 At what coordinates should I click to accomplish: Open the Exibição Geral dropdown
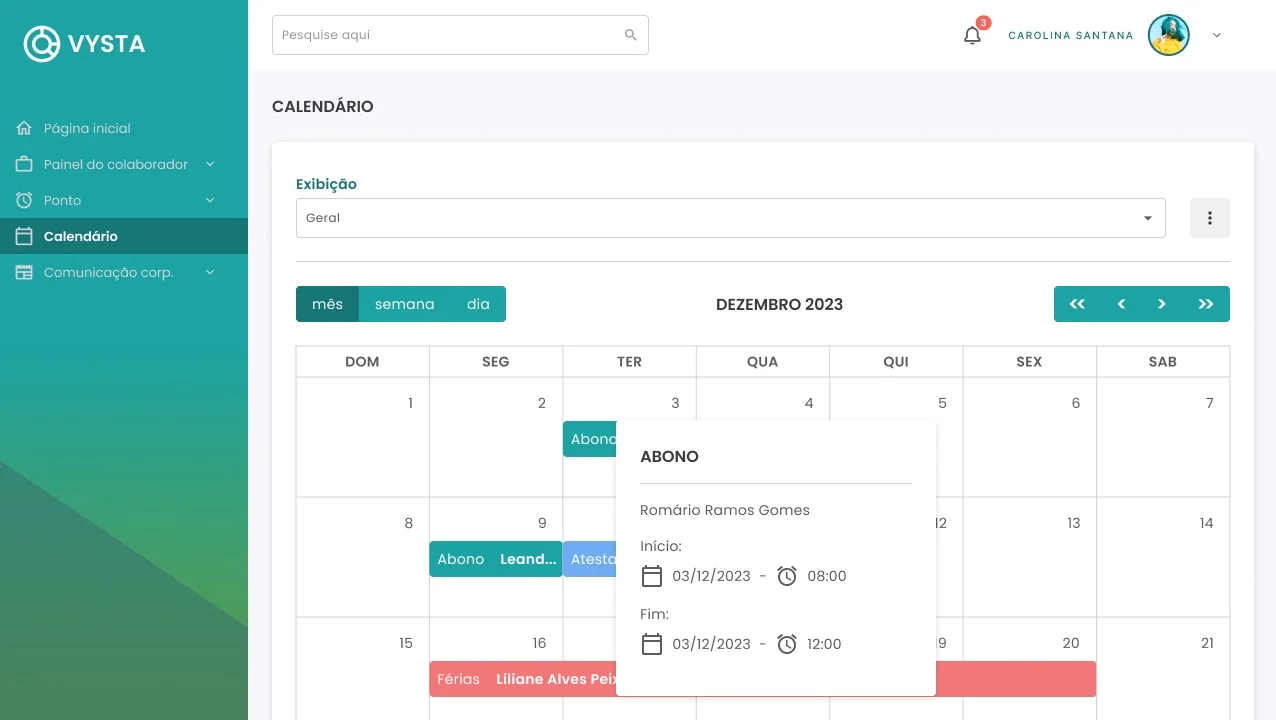pos(730,218)
